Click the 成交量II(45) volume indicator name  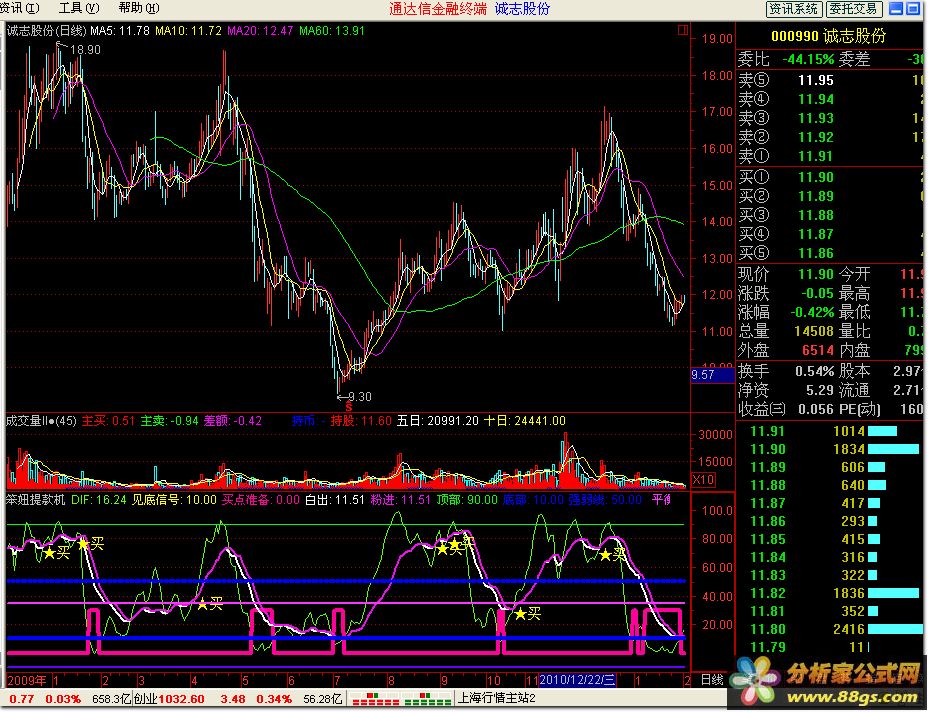41,421
